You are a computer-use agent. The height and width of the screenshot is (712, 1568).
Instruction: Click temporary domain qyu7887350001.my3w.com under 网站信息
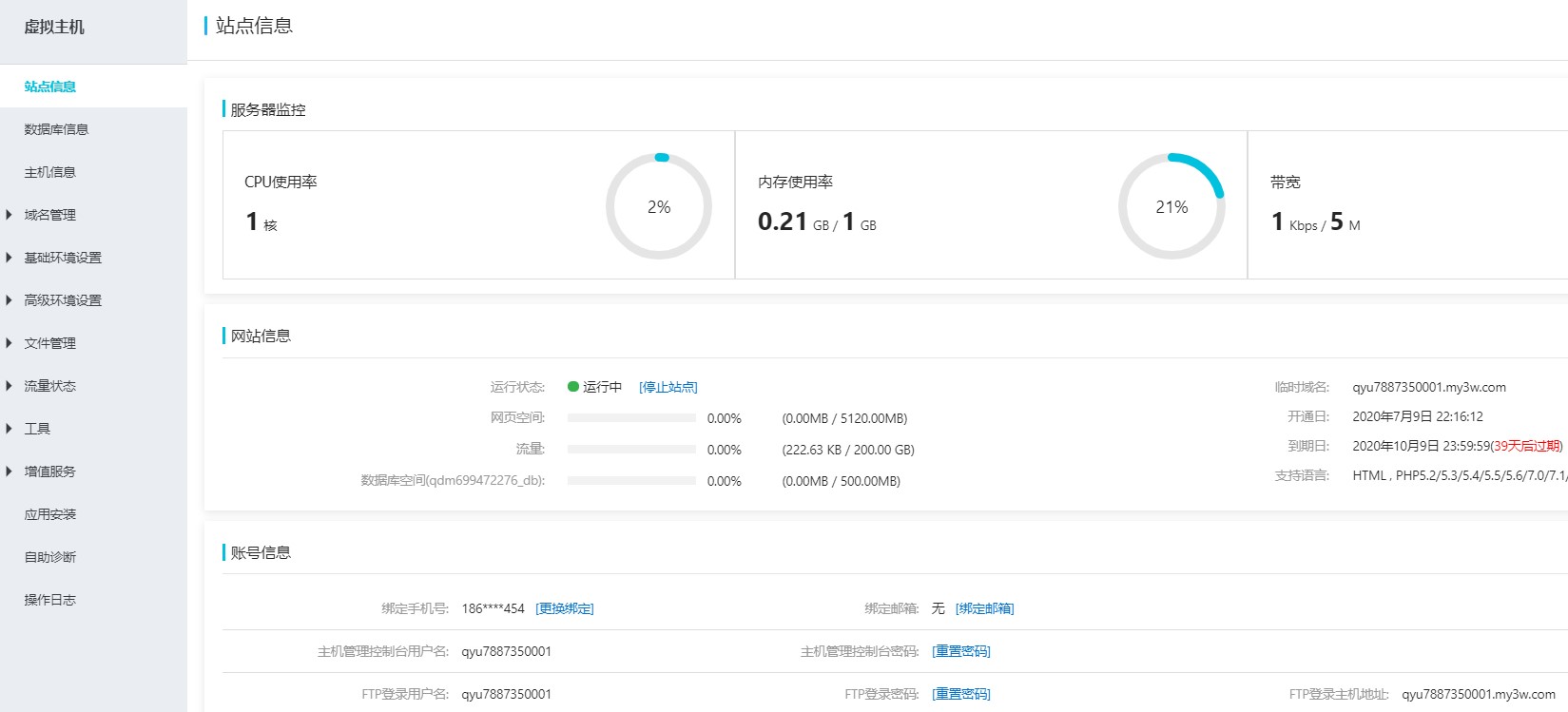(x=1429, y=387)
